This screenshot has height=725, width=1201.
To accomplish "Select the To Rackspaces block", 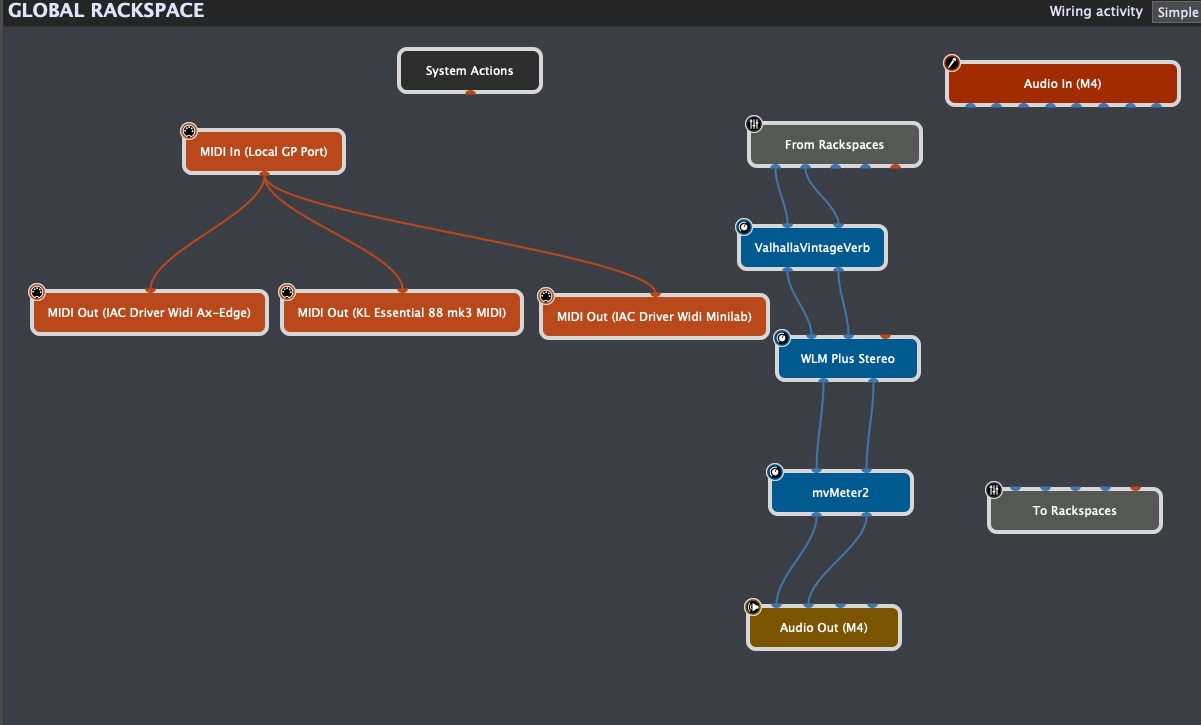I will click(x=1075, y=511).
